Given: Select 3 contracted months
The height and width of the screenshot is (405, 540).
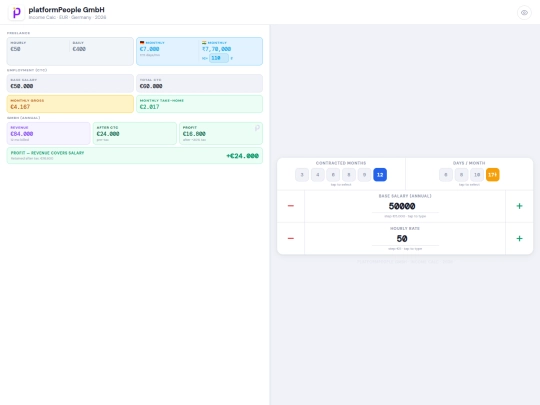Looking at the screenshot, I should [x=302, y=175].
